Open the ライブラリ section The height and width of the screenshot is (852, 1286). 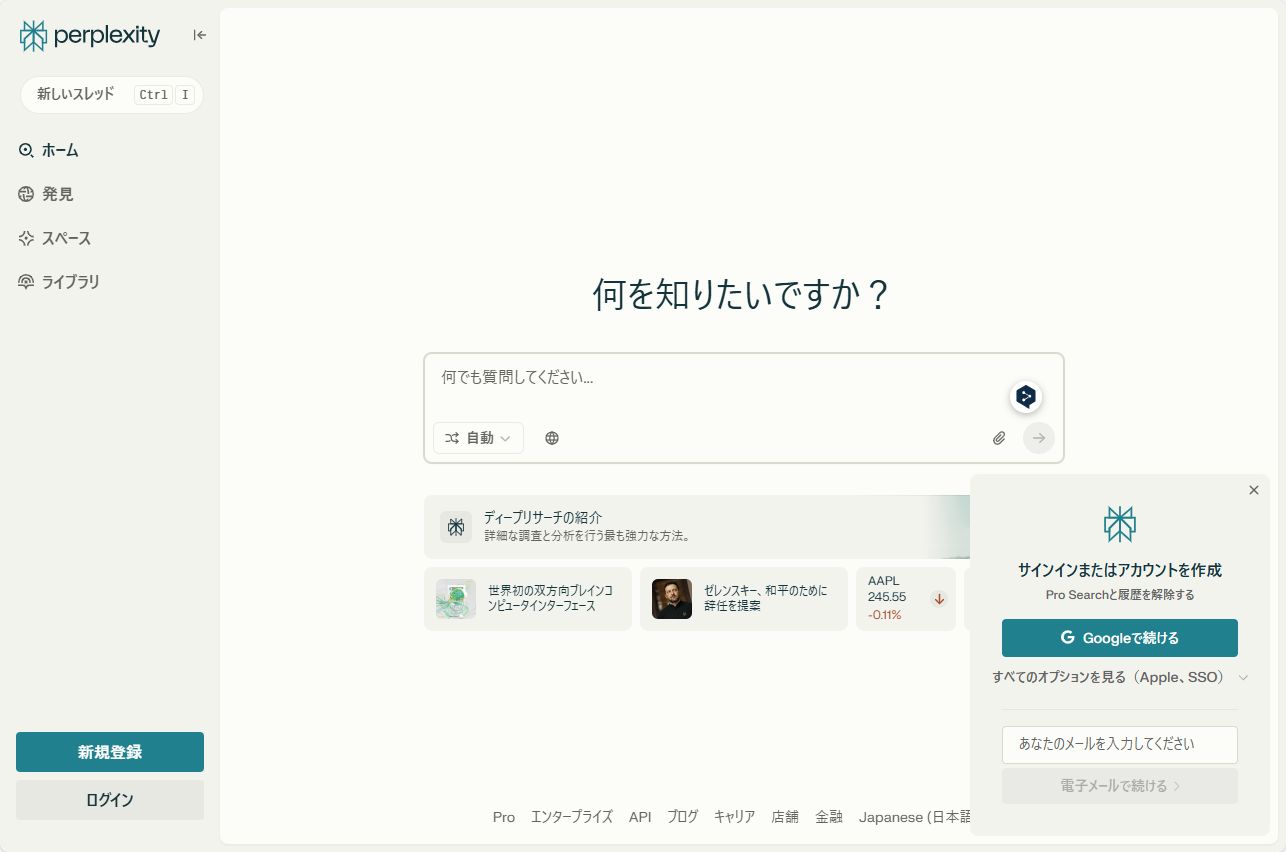[x=70, y=281]
